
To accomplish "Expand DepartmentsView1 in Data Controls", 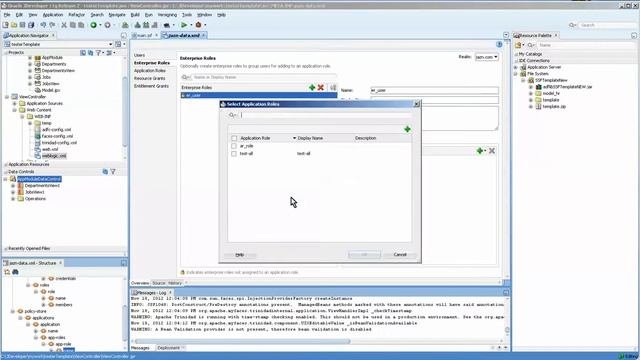I will click(13, 186).
